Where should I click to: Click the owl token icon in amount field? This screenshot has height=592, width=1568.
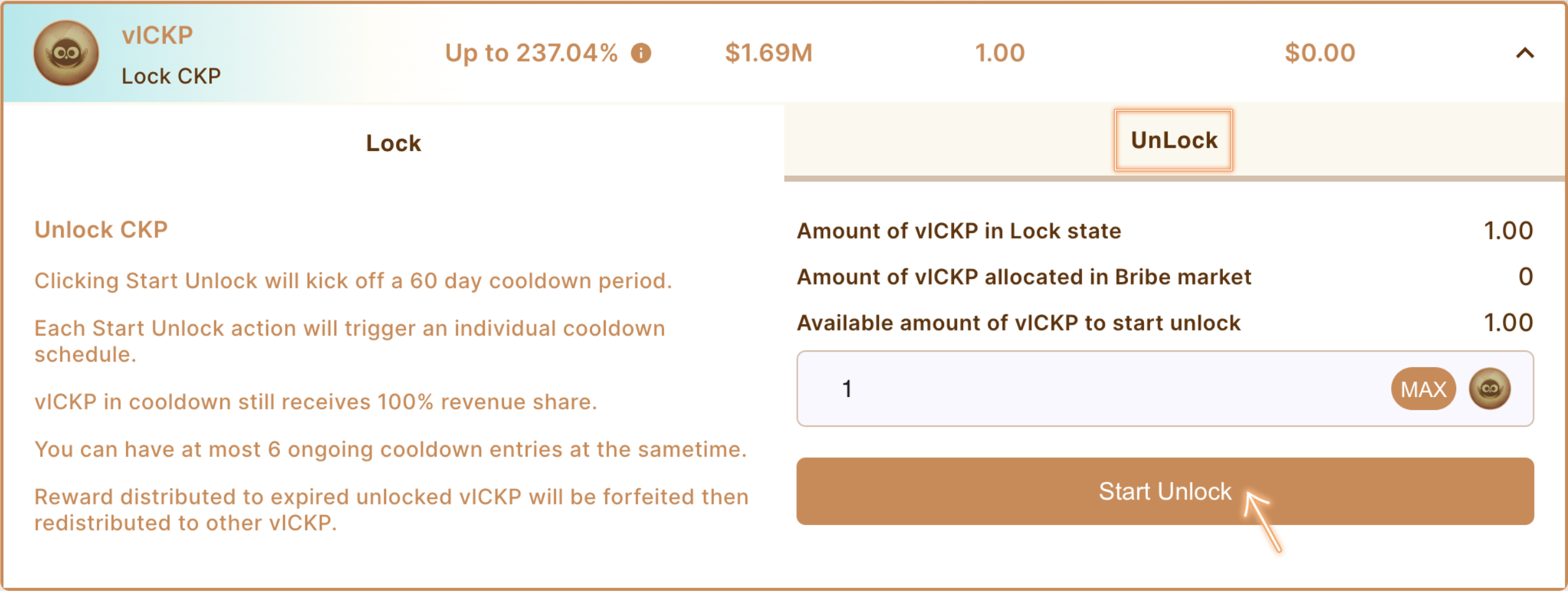click(1489, 389)
